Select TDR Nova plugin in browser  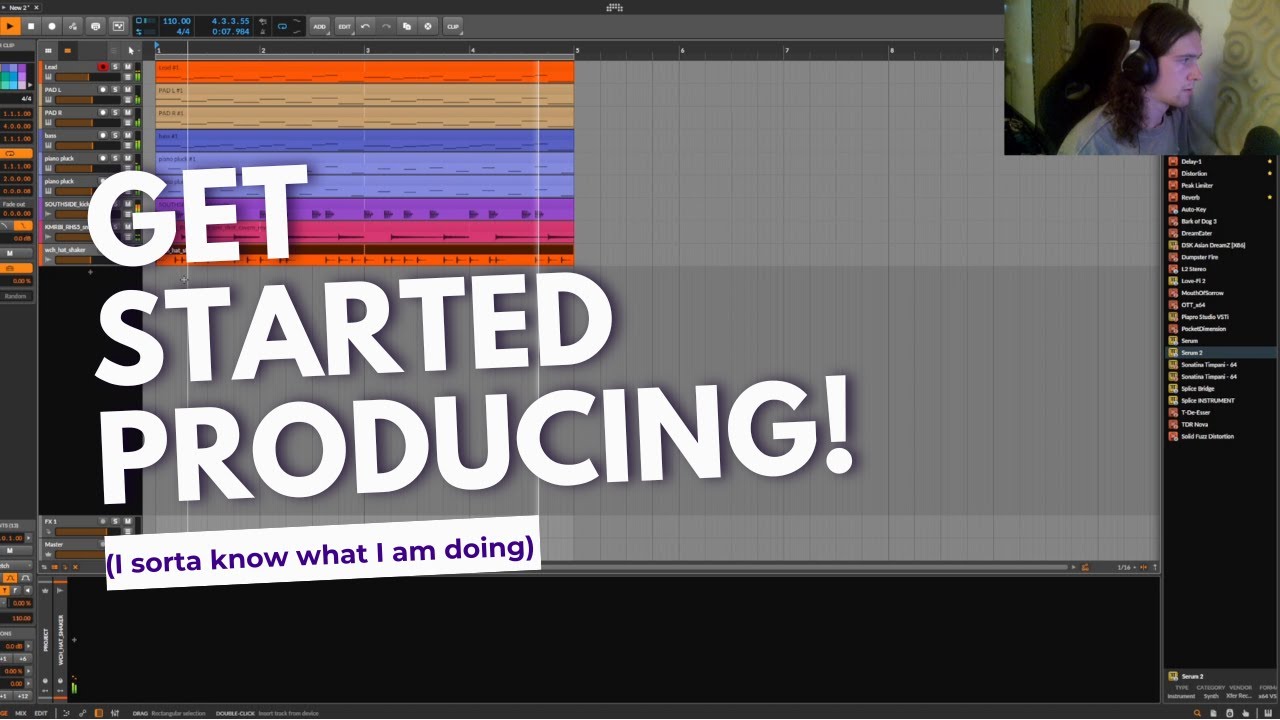[x=1220, y=424]
